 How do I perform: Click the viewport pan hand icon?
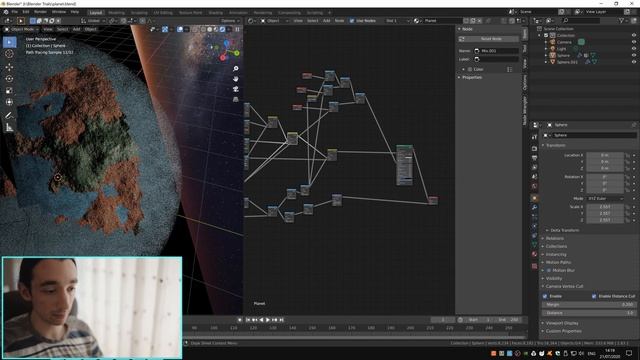point(236,79)
